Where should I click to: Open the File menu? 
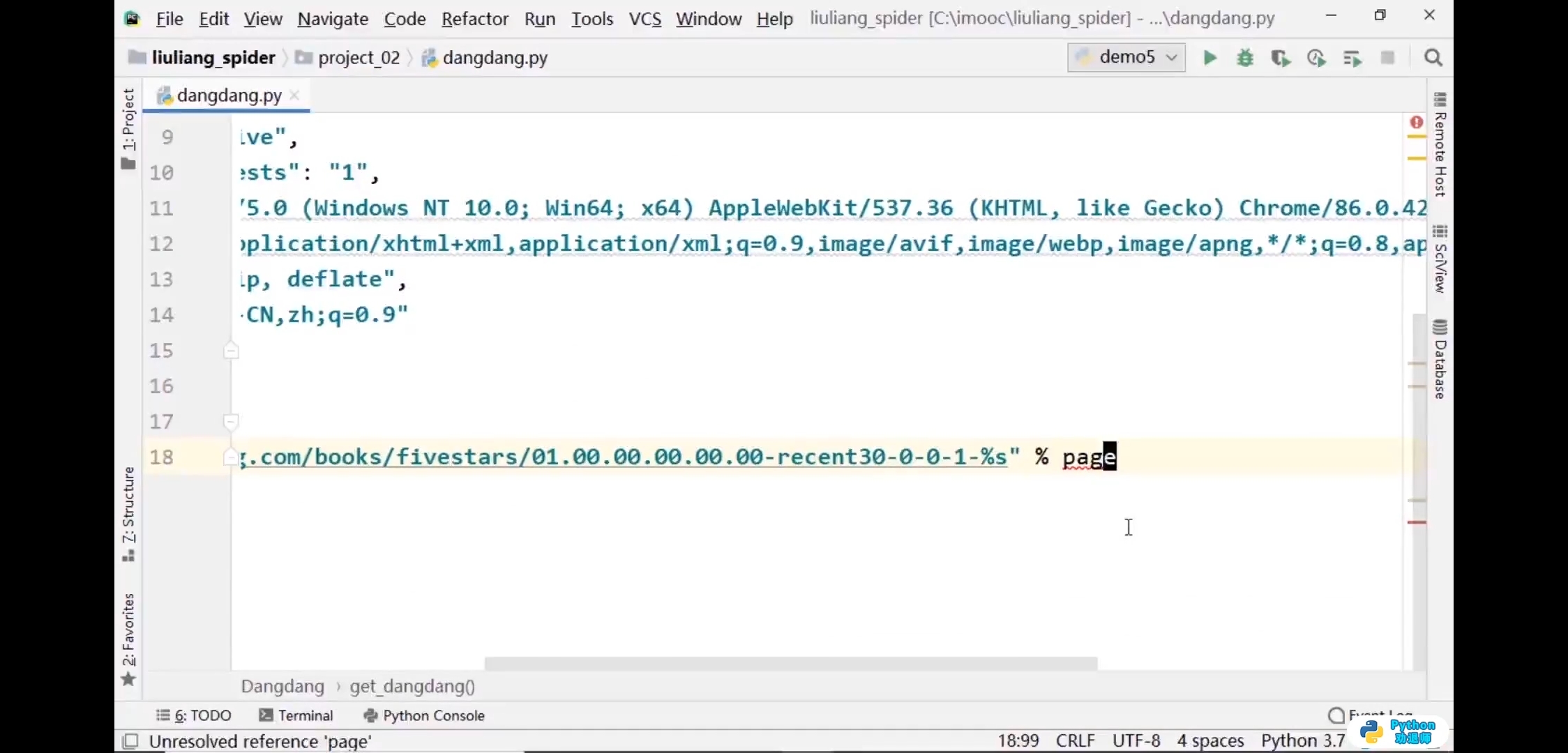point(169,19)
